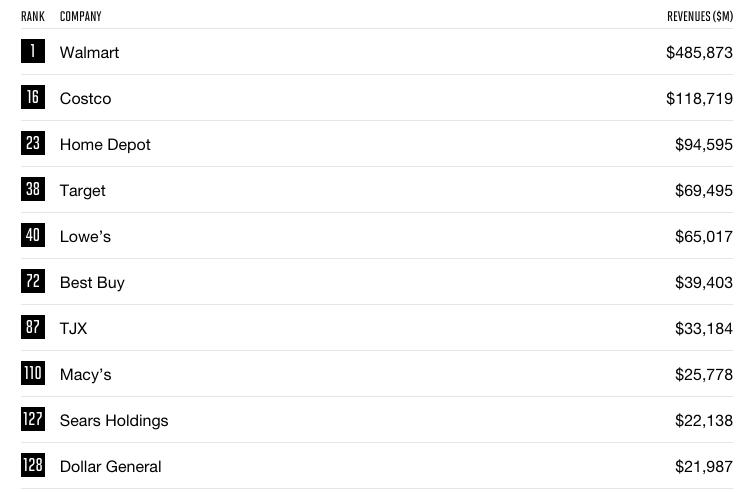Select the rank 72 badge
The image size is (740, 492).
tap(33, 281)
